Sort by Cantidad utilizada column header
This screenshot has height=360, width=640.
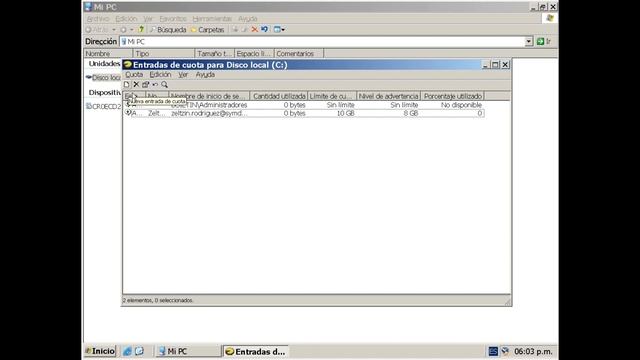(279, 96)
